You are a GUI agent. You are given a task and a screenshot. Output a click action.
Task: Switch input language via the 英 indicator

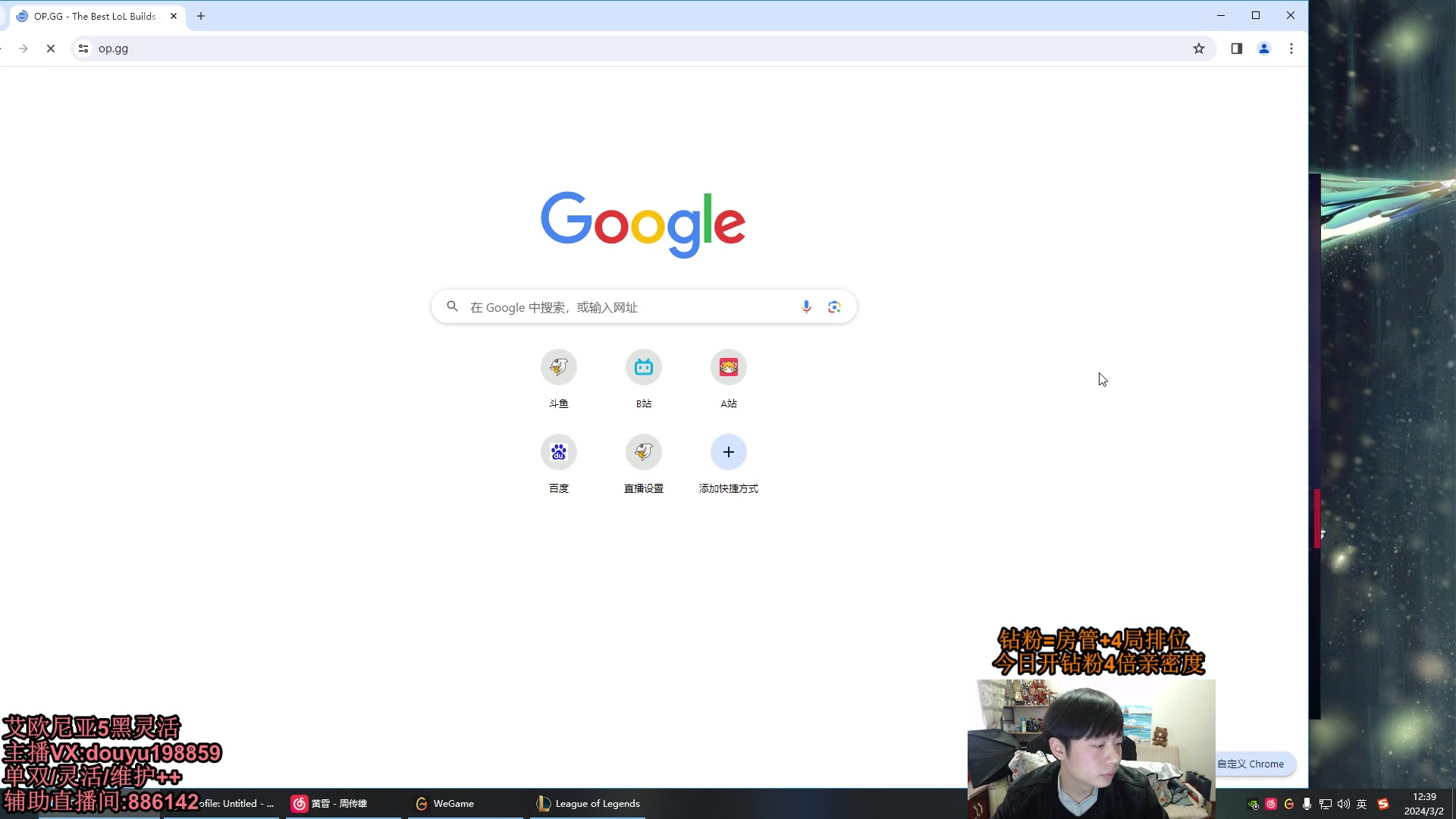[x=1361, y=803]
